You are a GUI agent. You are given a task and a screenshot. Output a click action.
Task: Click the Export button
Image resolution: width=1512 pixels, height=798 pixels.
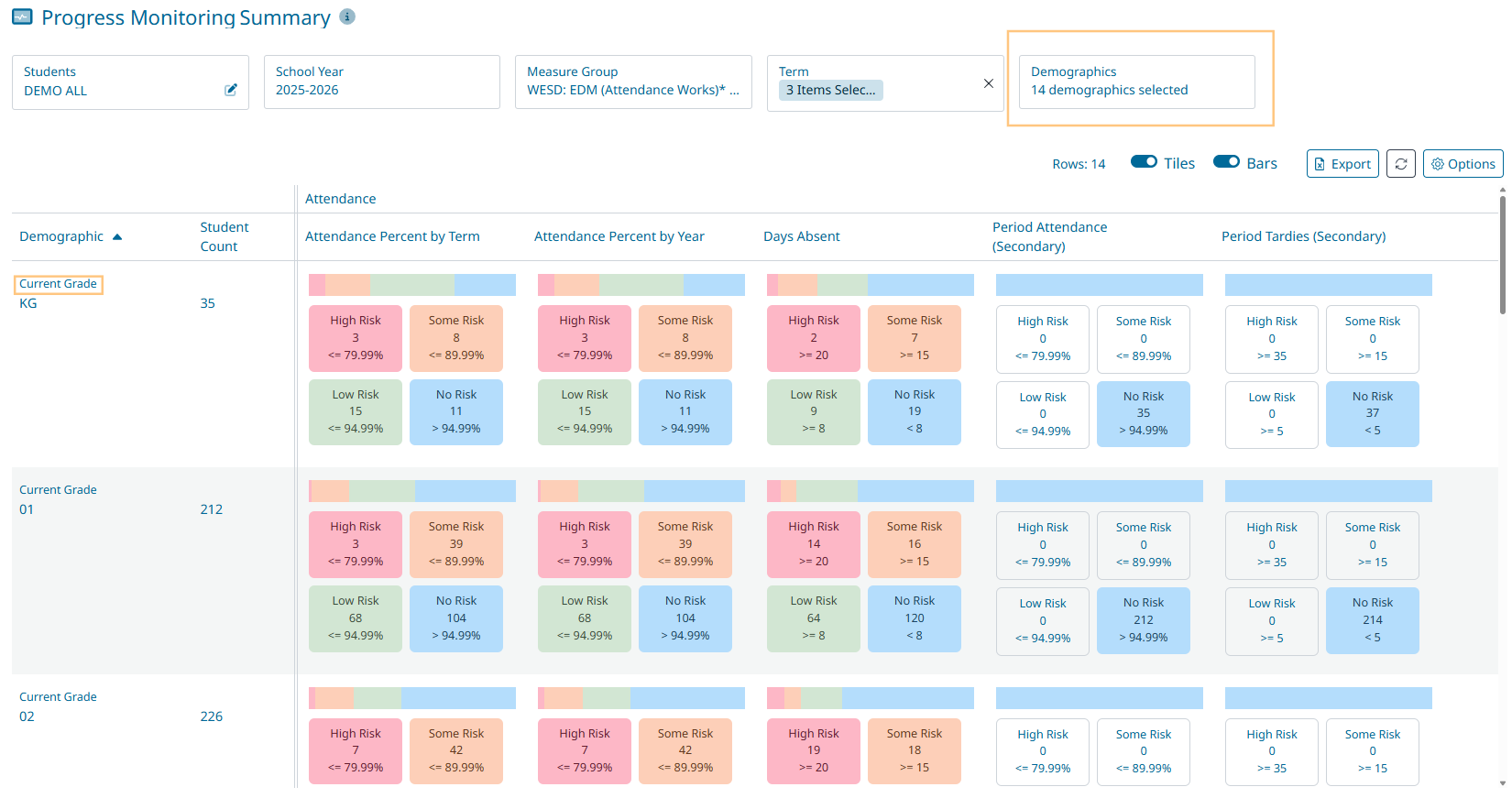[1342, 164]
